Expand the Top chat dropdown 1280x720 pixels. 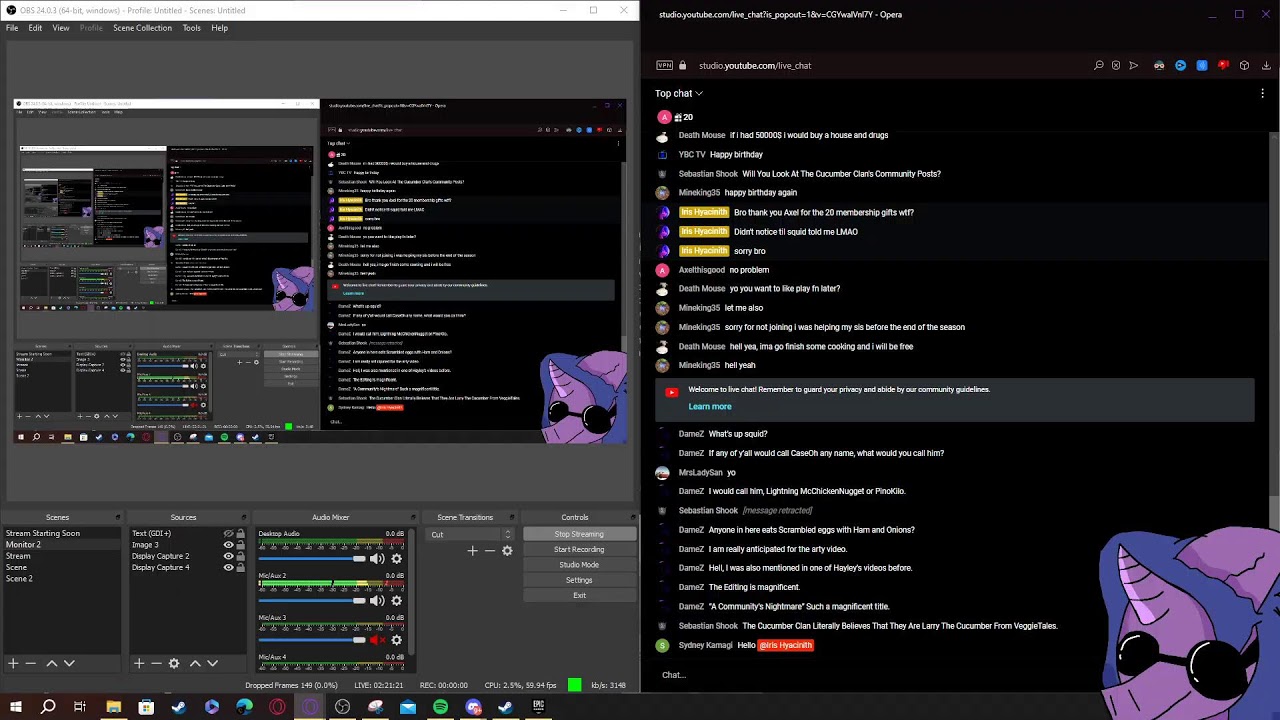point(679,93)
